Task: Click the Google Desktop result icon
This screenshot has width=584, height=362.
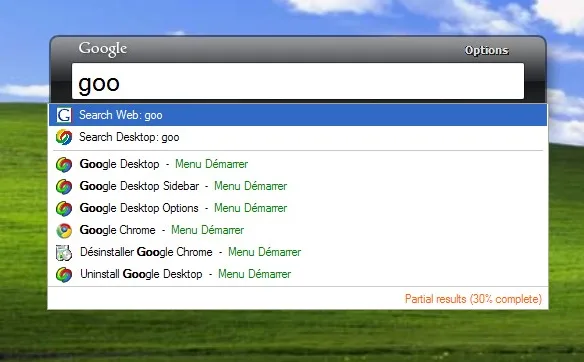Action: pos(64,164)
